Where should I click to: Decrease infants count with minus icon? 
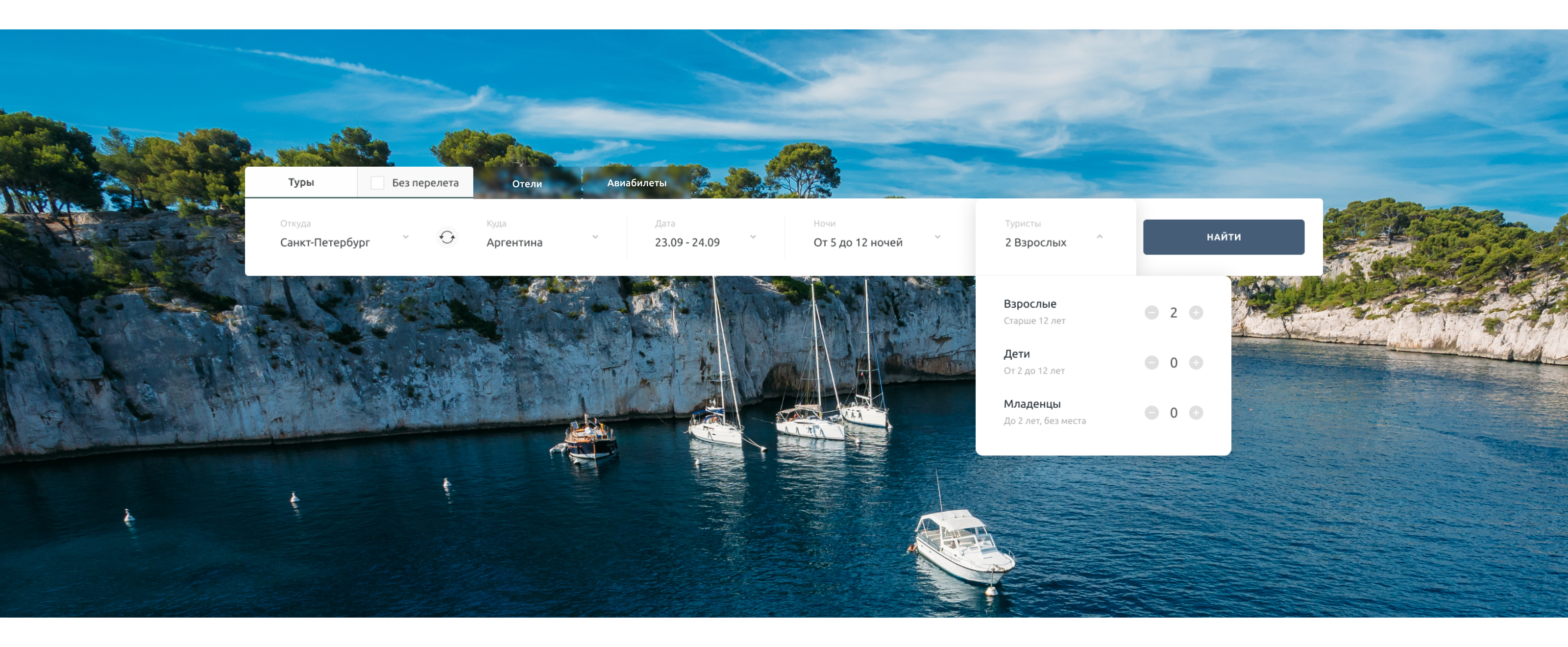coord(1151,413)
